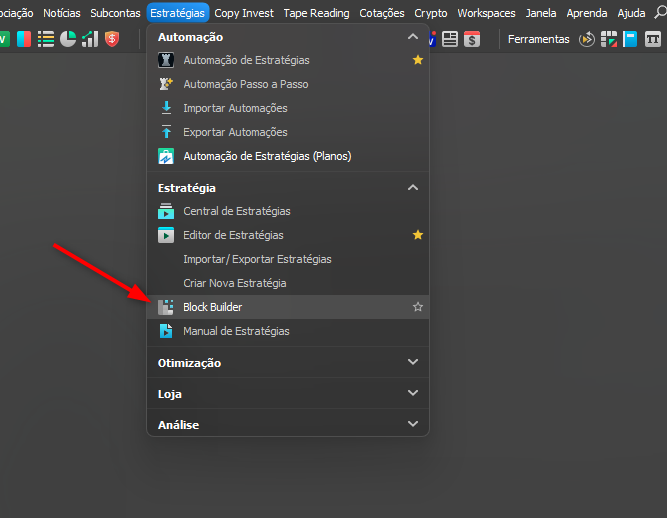The height and width of the screenshot is (518, 667).
Task: Collapse the Automação section chevron
Action: point(413,37)
